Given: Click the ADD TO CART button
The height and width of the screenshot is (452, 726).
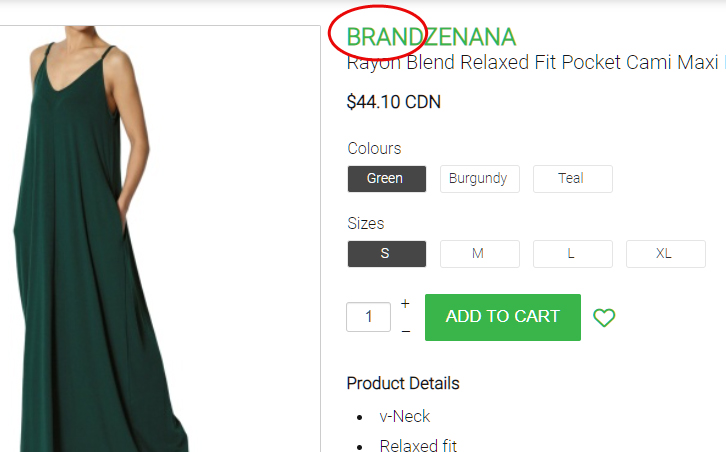Looking at the screenshot, I should [x=503, y=317].
